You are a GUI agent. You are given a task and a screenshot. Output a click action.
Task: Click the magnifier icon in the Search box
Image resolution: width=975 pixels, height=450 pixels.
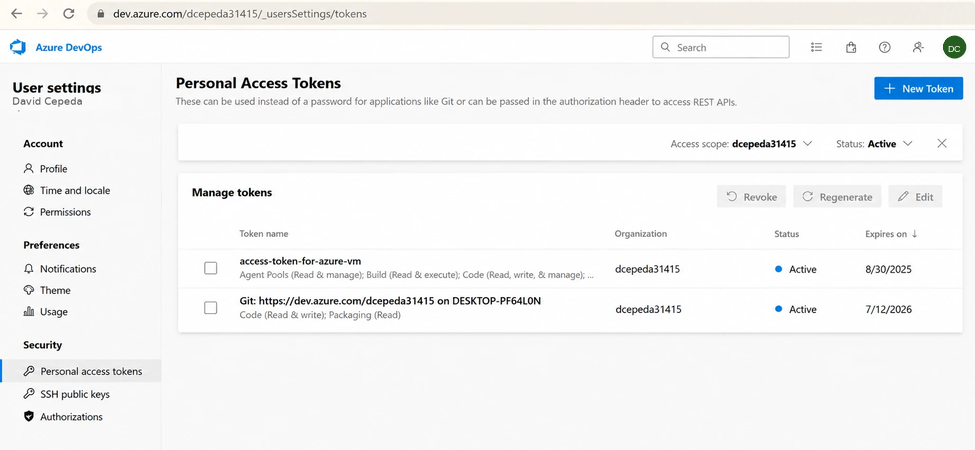click(665, 47)
